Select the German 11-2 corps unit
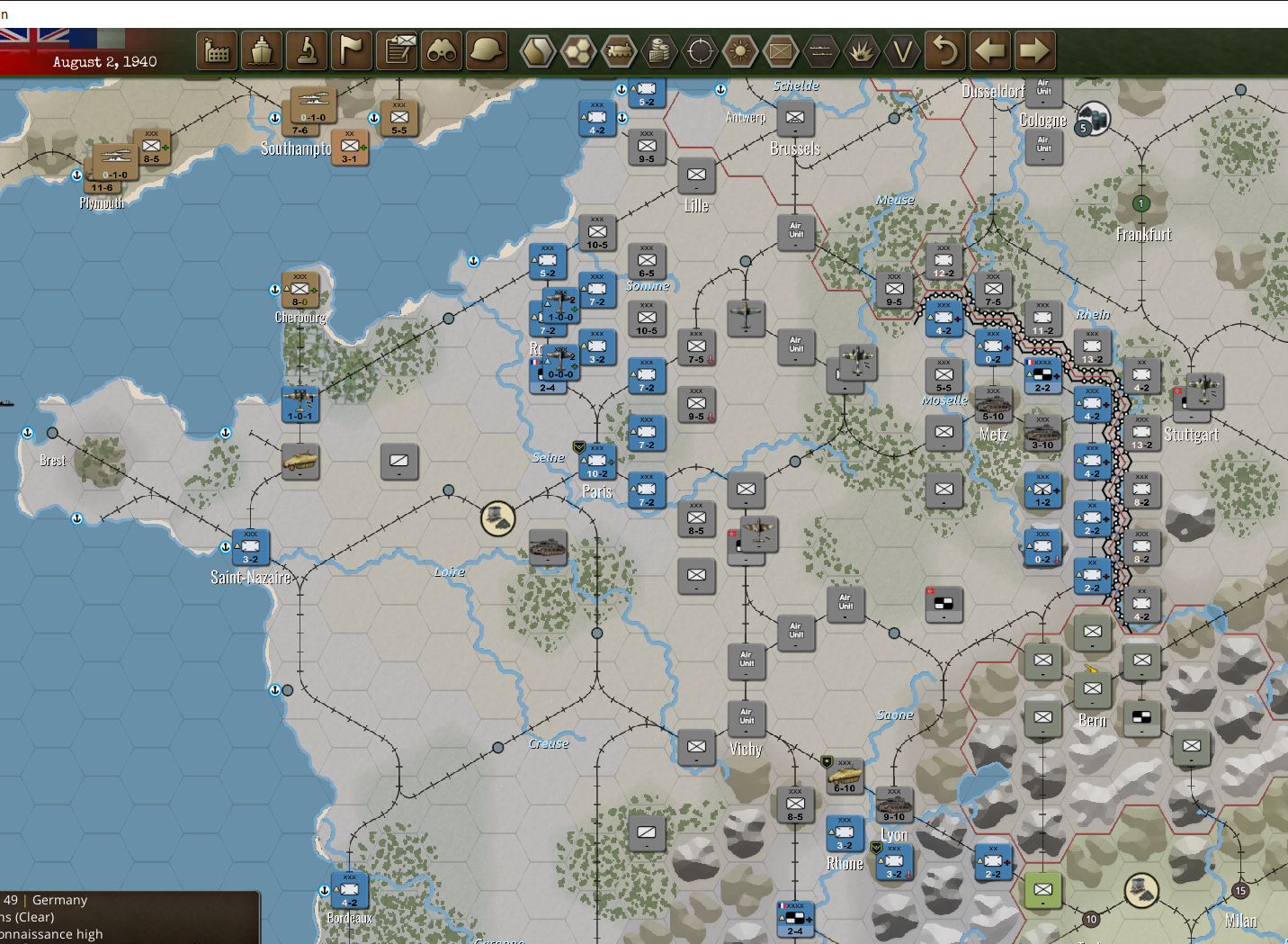The width and height of the screenshot is (1288, 944). coord(1042,319)
